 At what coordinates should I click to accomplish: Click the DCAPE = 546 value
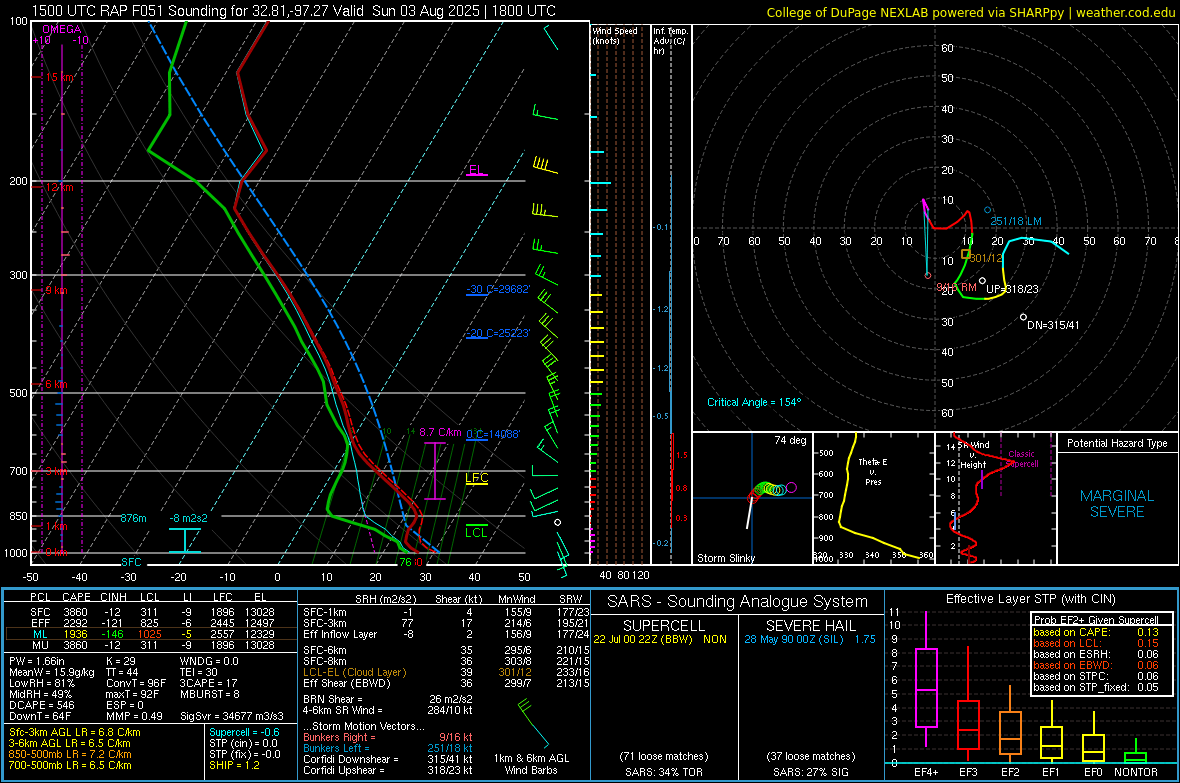tap(41, 705)
